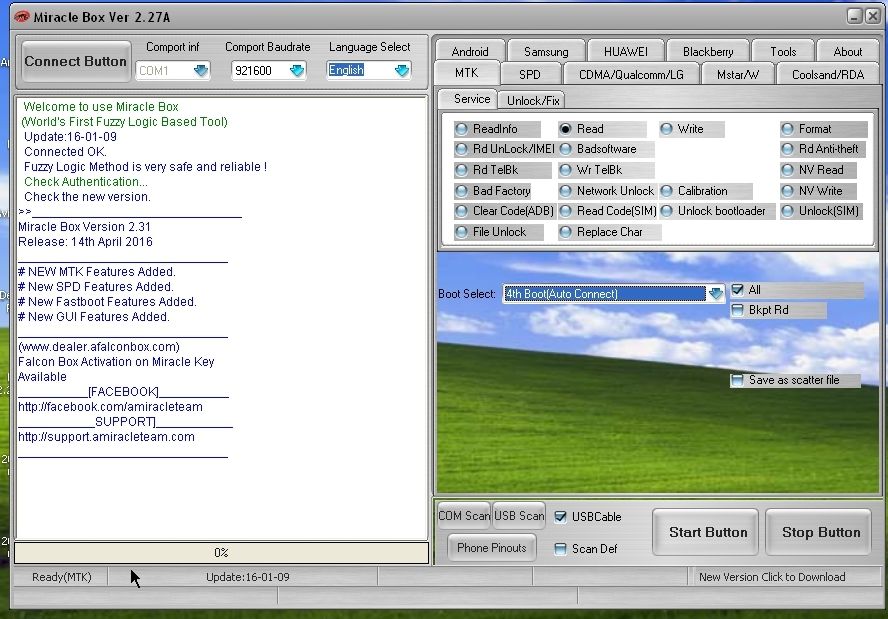Click the Miracle Box Version 2.31 line
The image size is (888, 619).
84,227
